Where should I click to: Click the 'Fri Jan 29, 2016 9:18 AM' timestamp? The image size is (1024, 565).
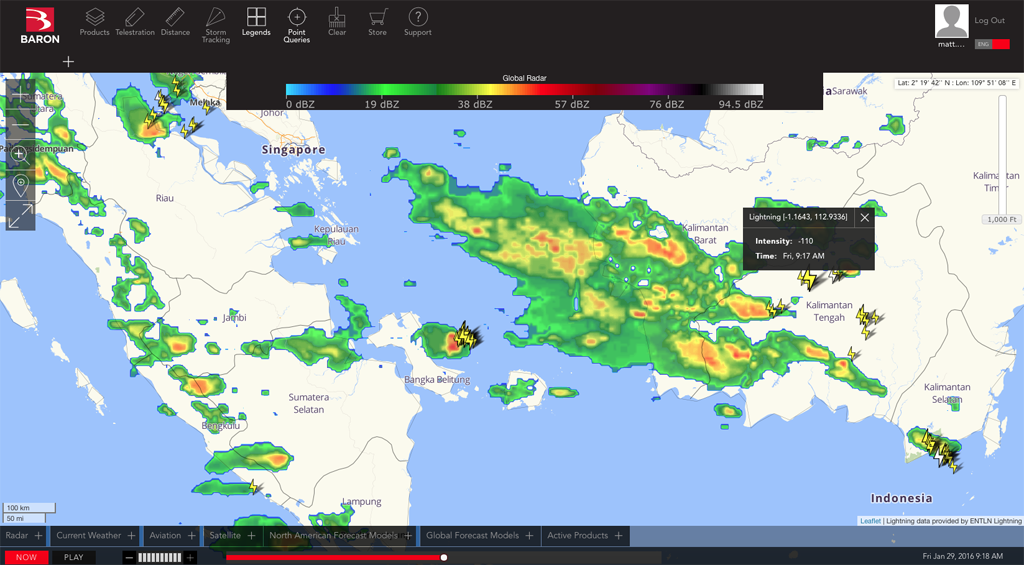pyautogui.click(x=963, y=557)
